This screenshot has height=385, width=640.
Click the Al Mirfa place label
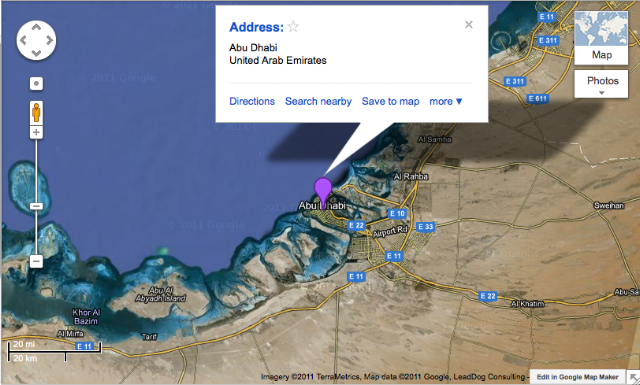pos(70,334)
